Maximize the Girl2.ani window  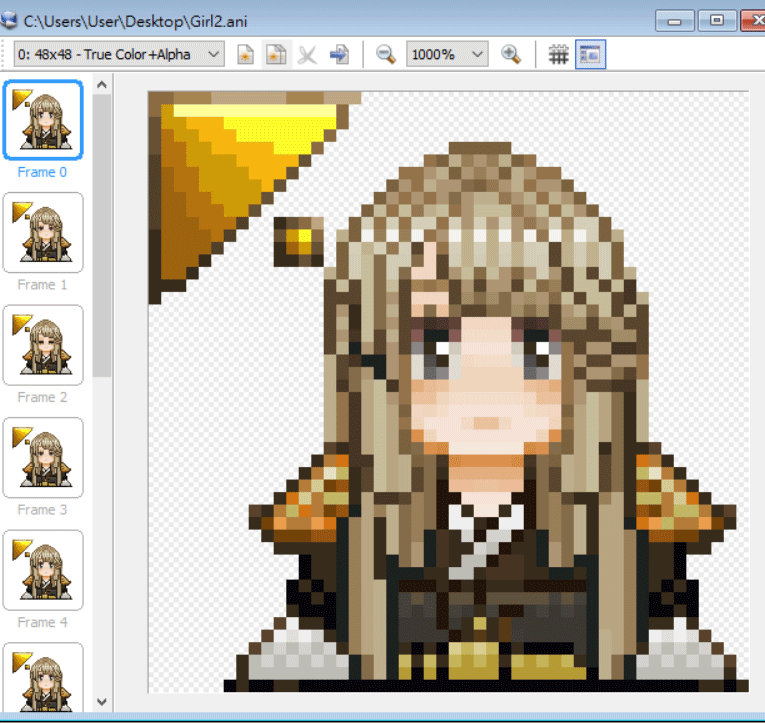click(717, 21)
